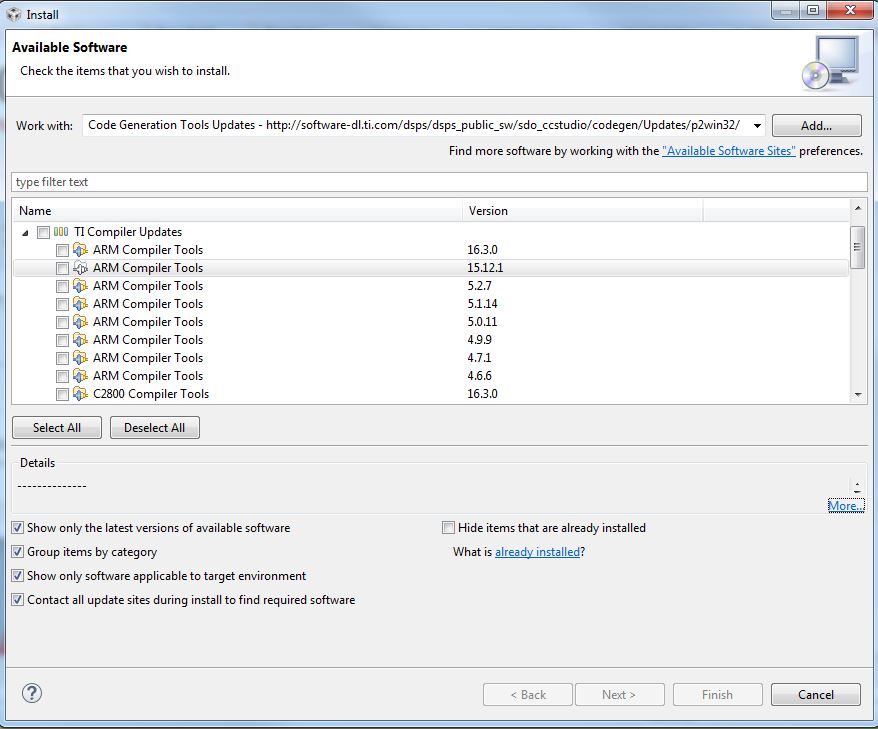
Task: Click the TI Compiler Updates category icon
Action: (61, 232)
